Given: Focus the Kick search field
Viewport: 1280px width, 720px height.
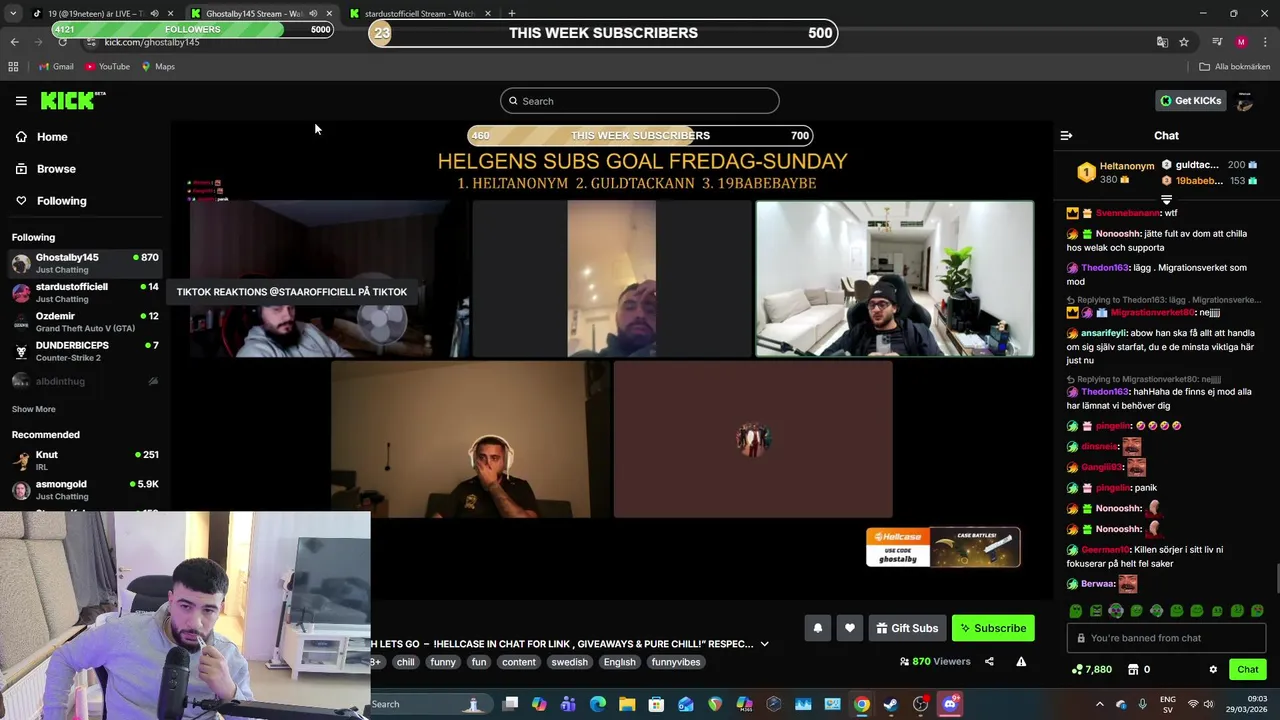Looking at the screenshot, I should [639, 101].
